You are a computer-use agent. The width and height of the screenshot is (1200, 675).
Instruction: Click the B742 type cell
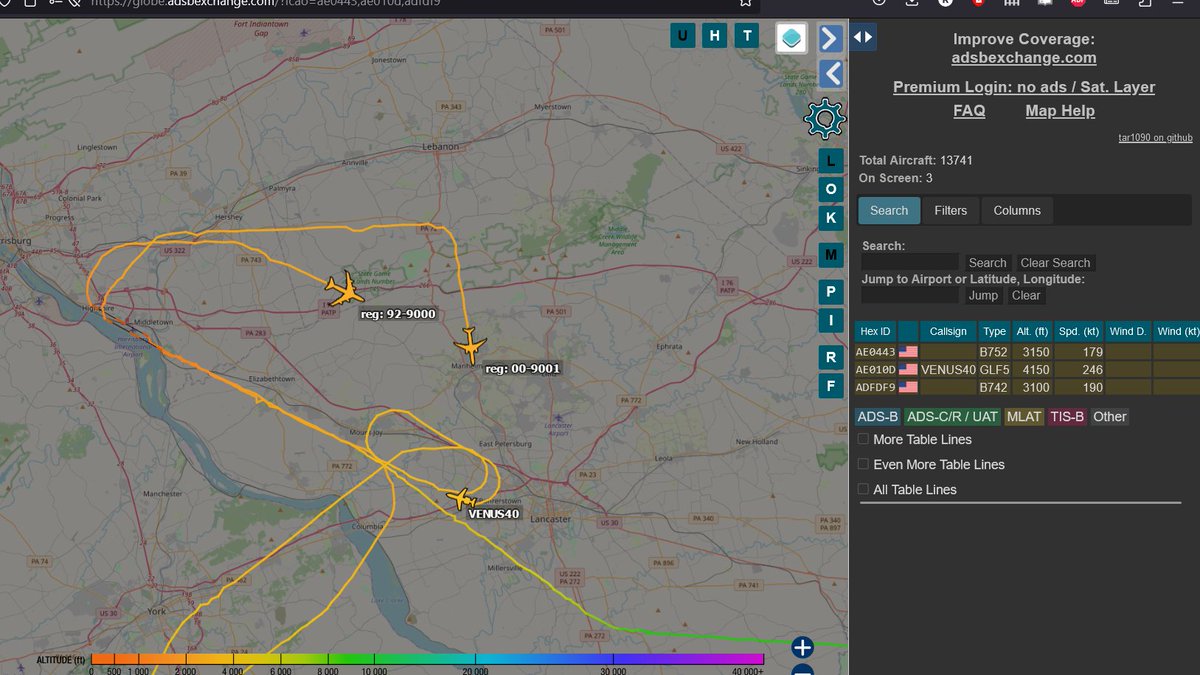[x=994, y=387]
